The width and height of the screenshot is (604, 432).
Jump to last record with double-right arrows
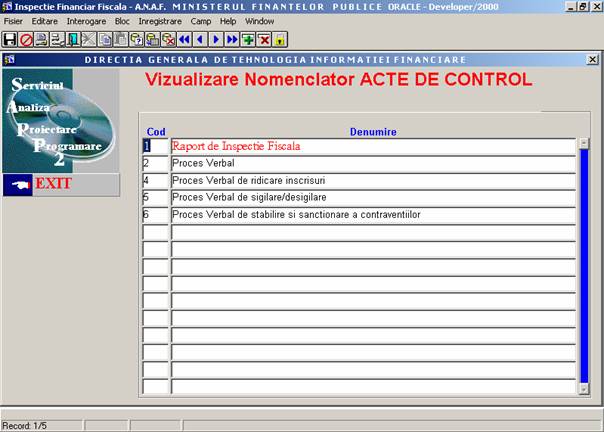click(x=232, y=40)
